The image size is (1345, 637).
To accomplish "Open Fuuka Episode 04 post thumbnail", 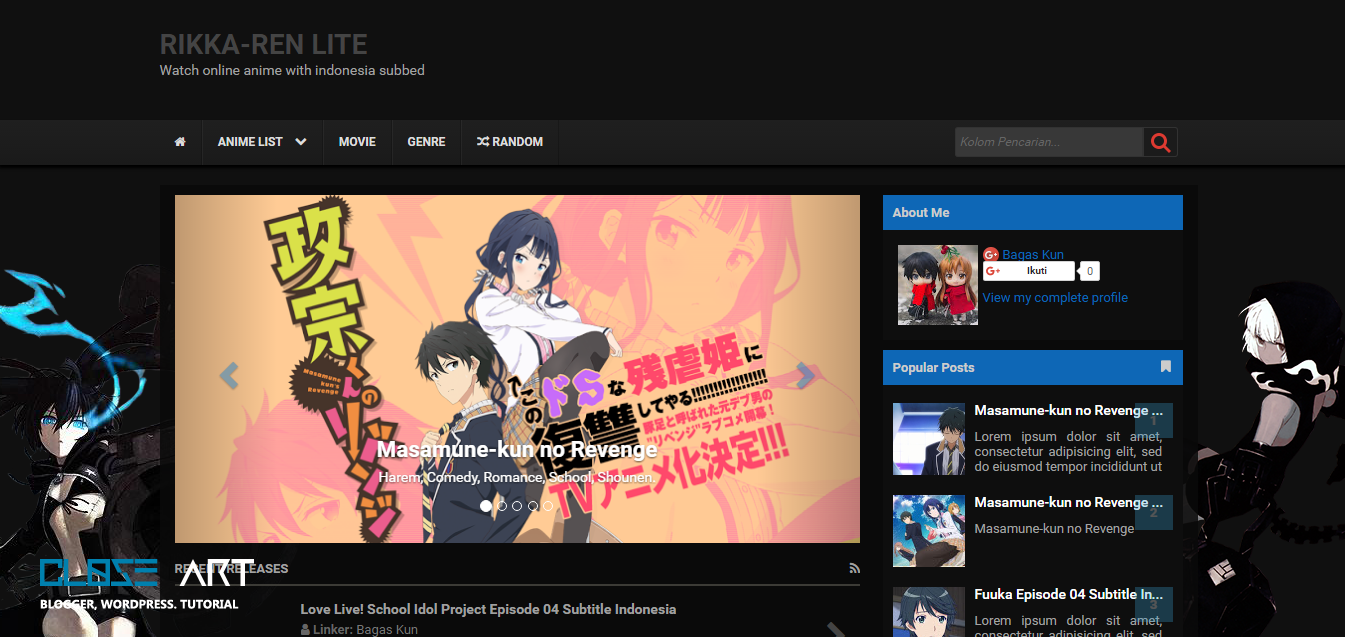I will click(x=929, y=612).
